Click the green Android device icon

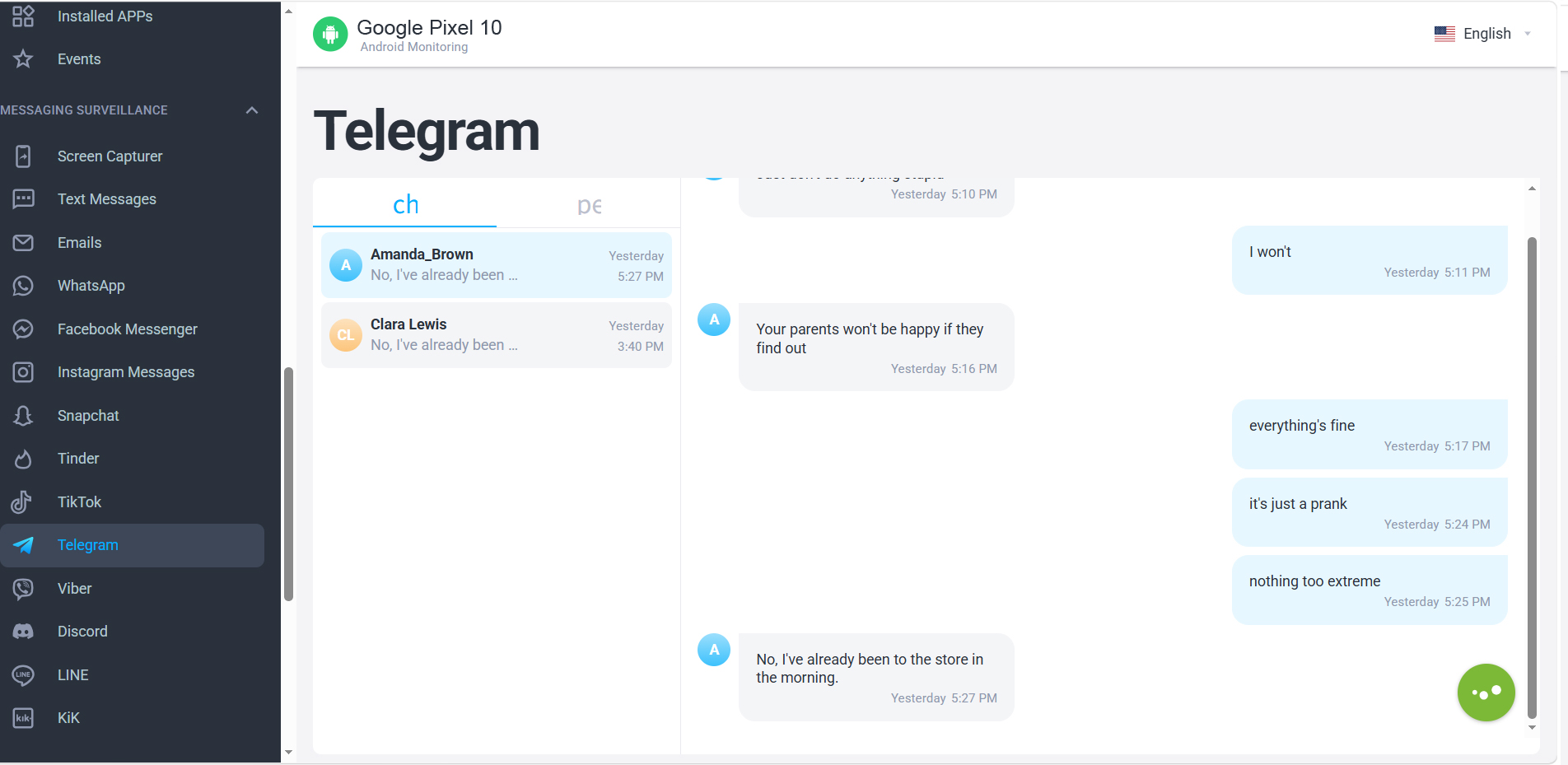pyautogui.click(x=330, y=34)
